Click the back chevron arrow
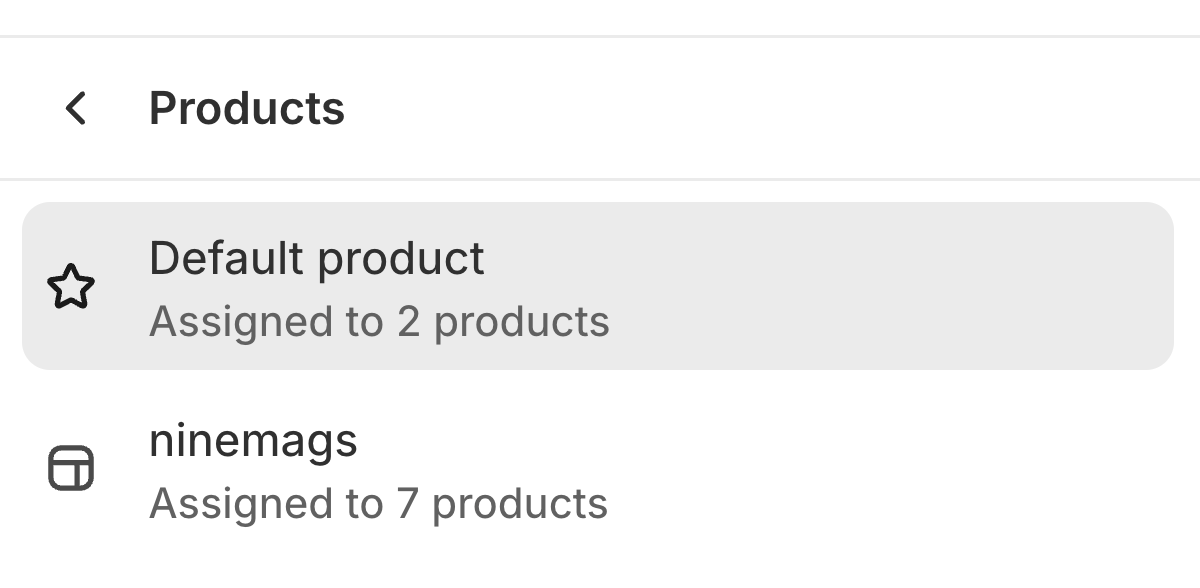 pos(75,108)
